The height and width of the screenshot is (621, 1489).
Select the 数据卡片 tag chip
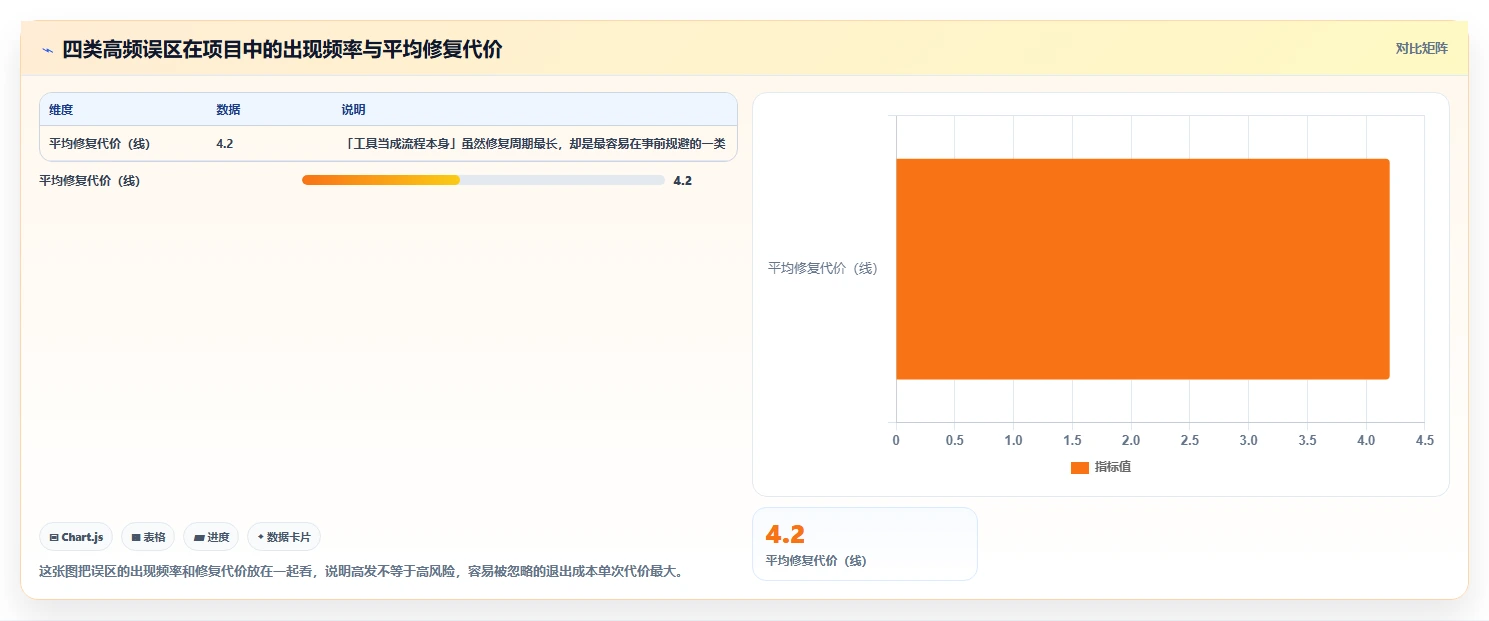tap(284, 537)
